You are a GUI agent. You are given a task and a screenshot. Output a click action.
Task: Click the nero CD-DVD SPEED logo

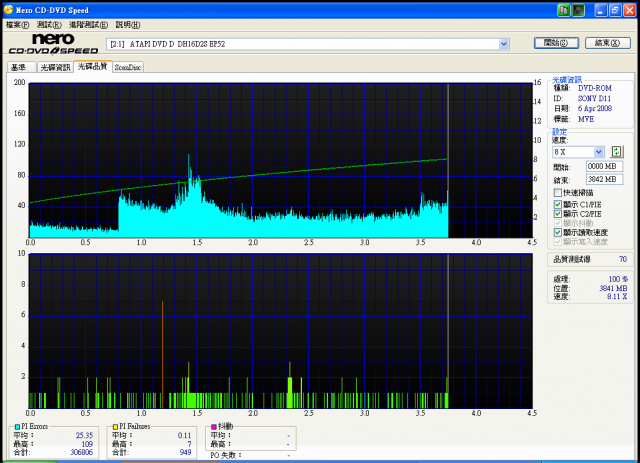[53, 44]
